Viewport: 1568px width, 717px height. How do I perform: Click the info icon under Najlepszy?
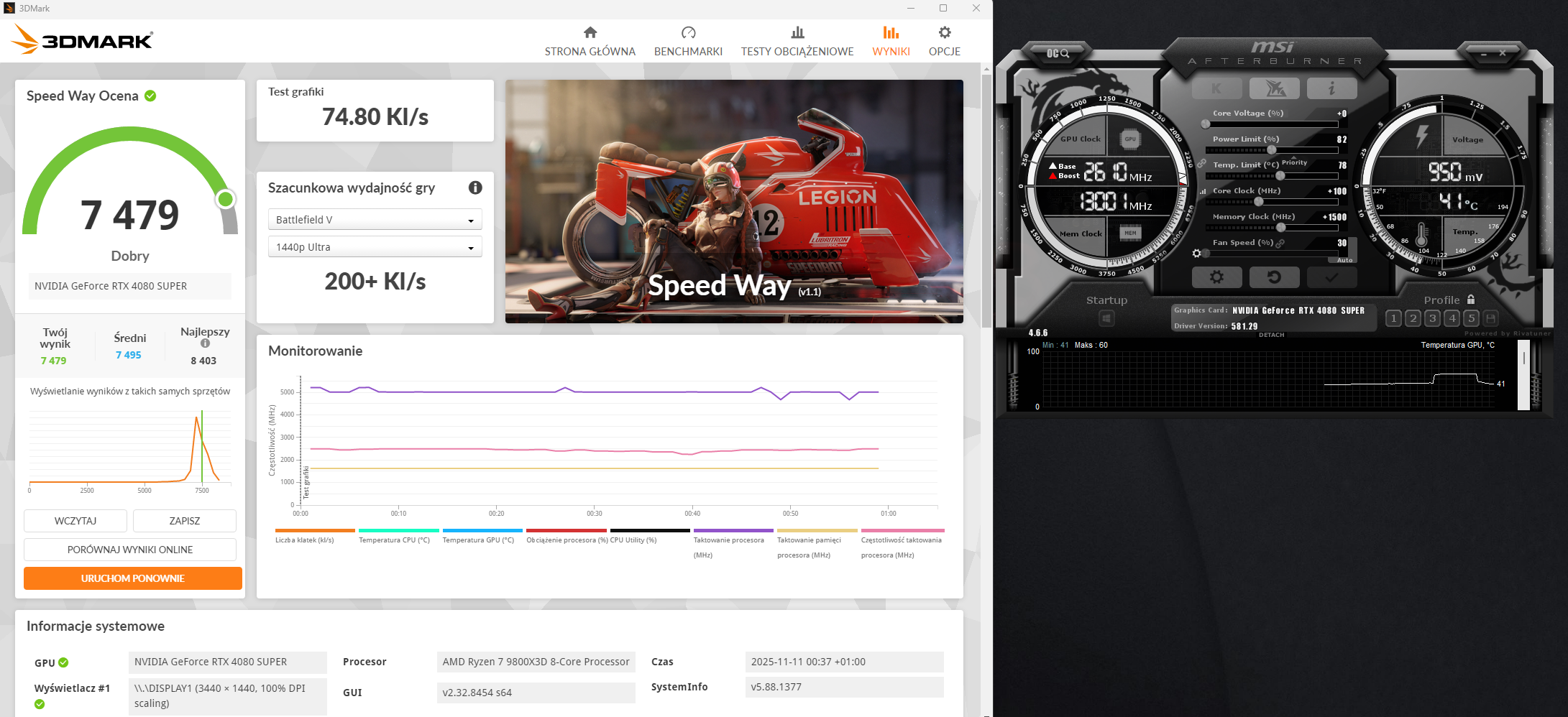click(205, 343)
